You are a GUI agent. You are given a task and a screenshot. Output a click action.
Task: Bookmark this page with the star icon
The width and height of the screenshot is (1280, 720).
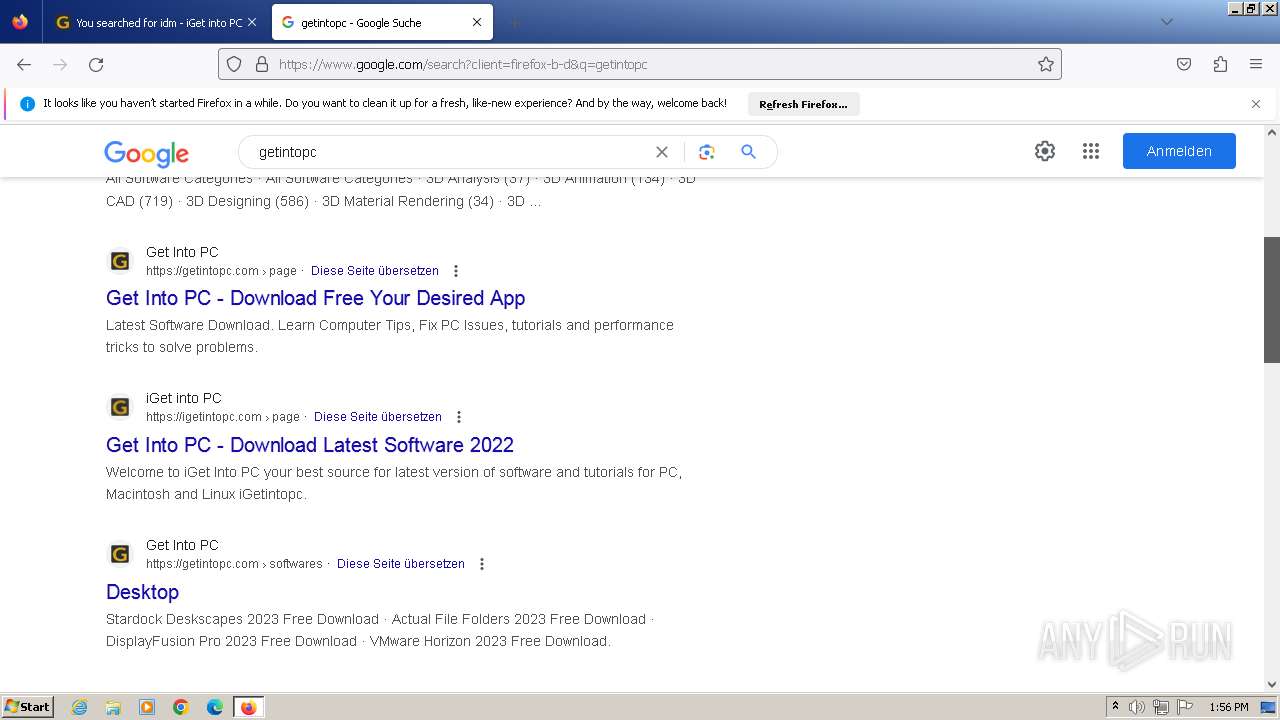pos(1046,64)
